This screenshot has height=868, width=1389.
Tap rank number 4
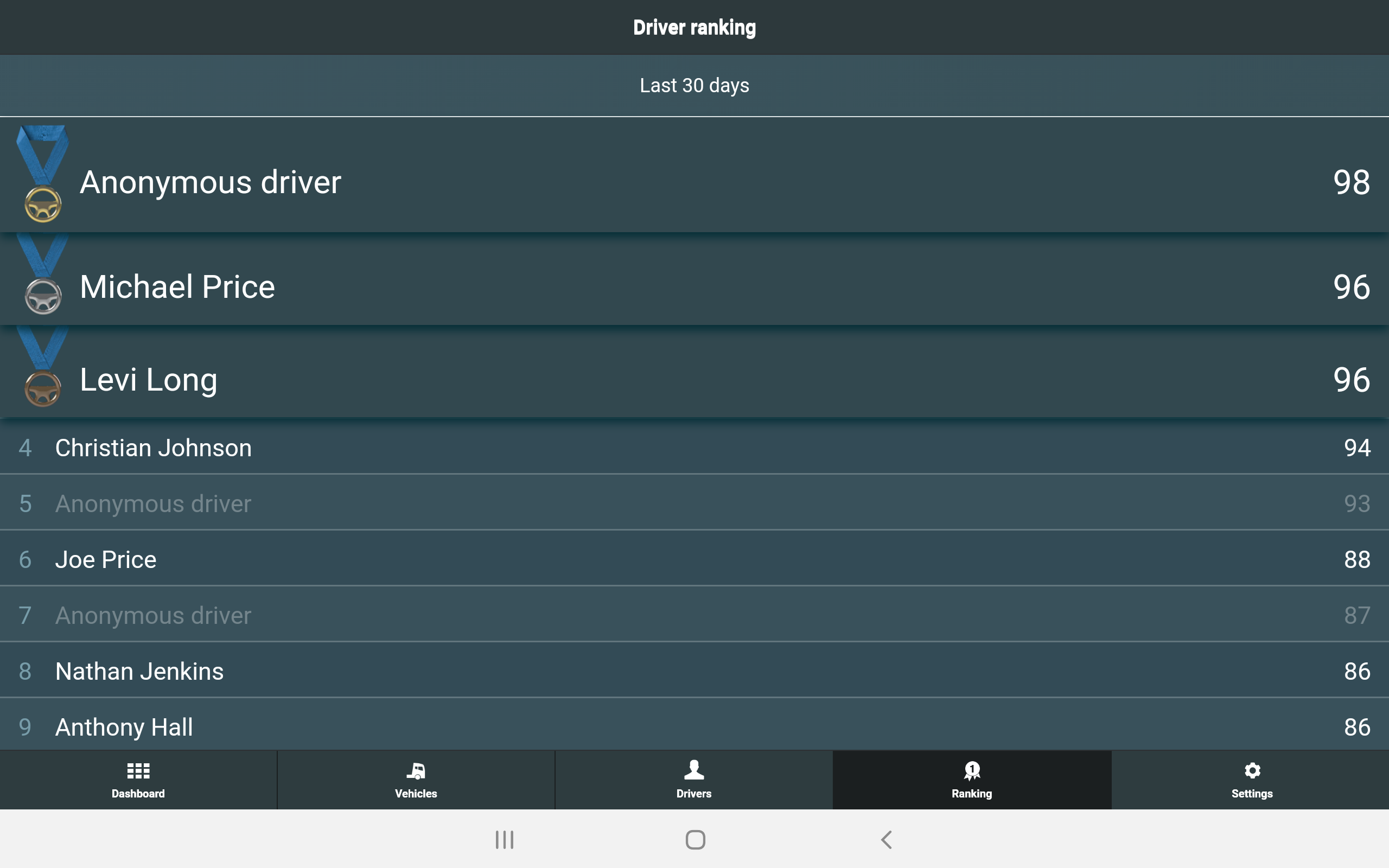coord(24,448)
